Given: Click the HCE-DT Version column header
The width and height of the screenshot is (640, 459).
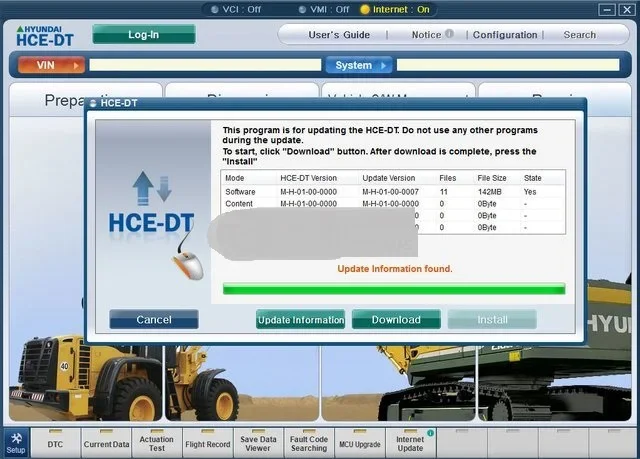Looking at the screenshot, I should (309, 178).
